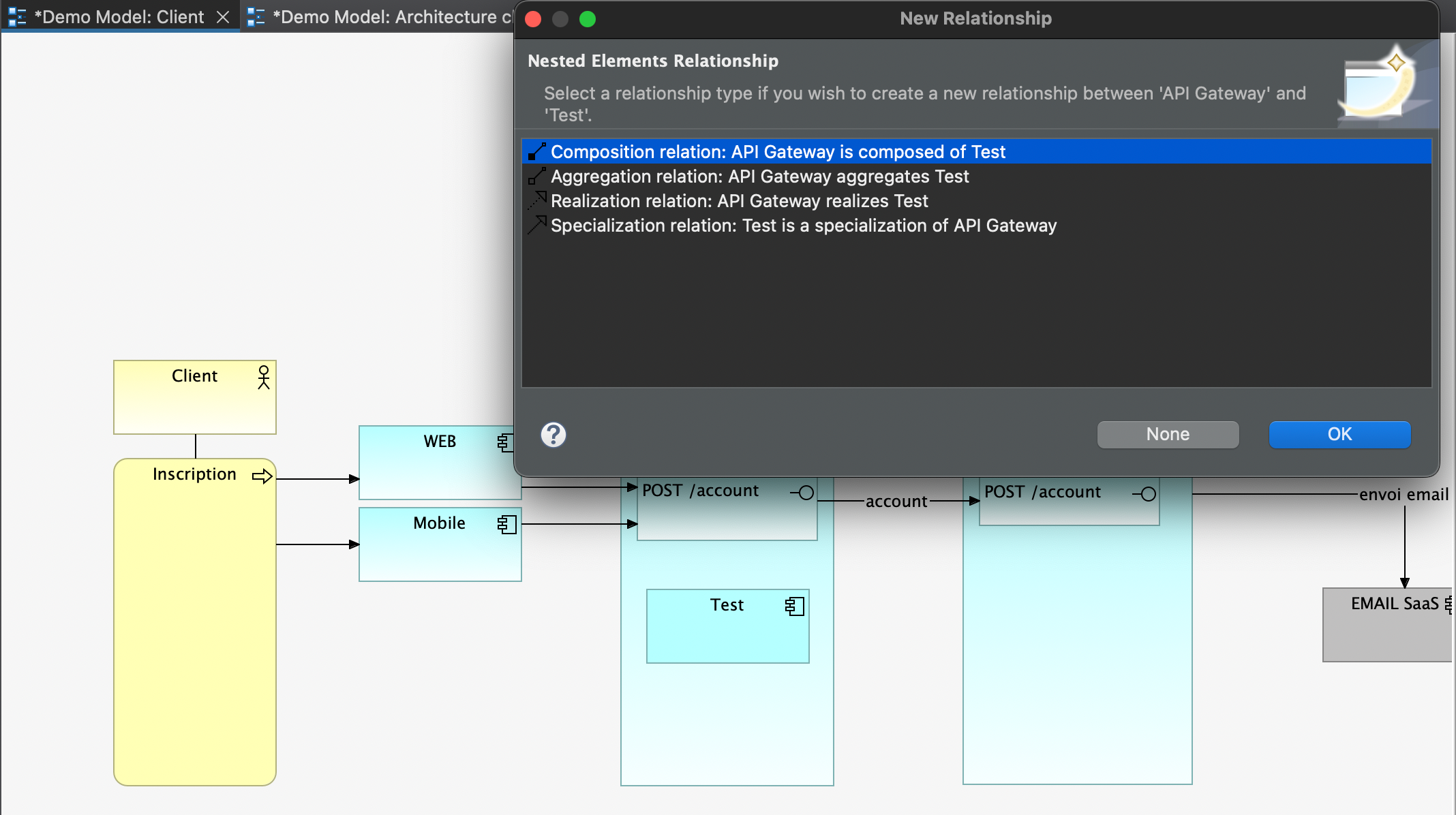Click the 'envoi email' connection label
This screenshot has height=815, width=1456.
[x=1404, y=495]
